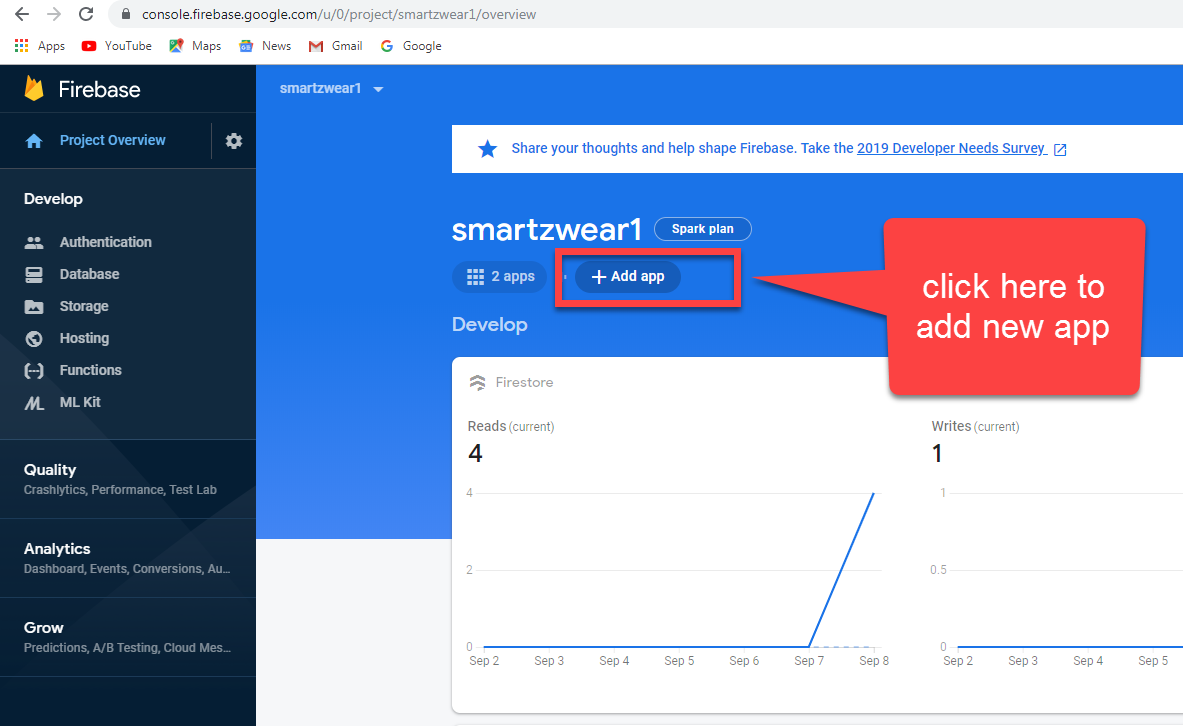Click the Firebase title text
The height and width of the screenshot is (726, 1183).
pyautogui.click(x=99, y=89)
